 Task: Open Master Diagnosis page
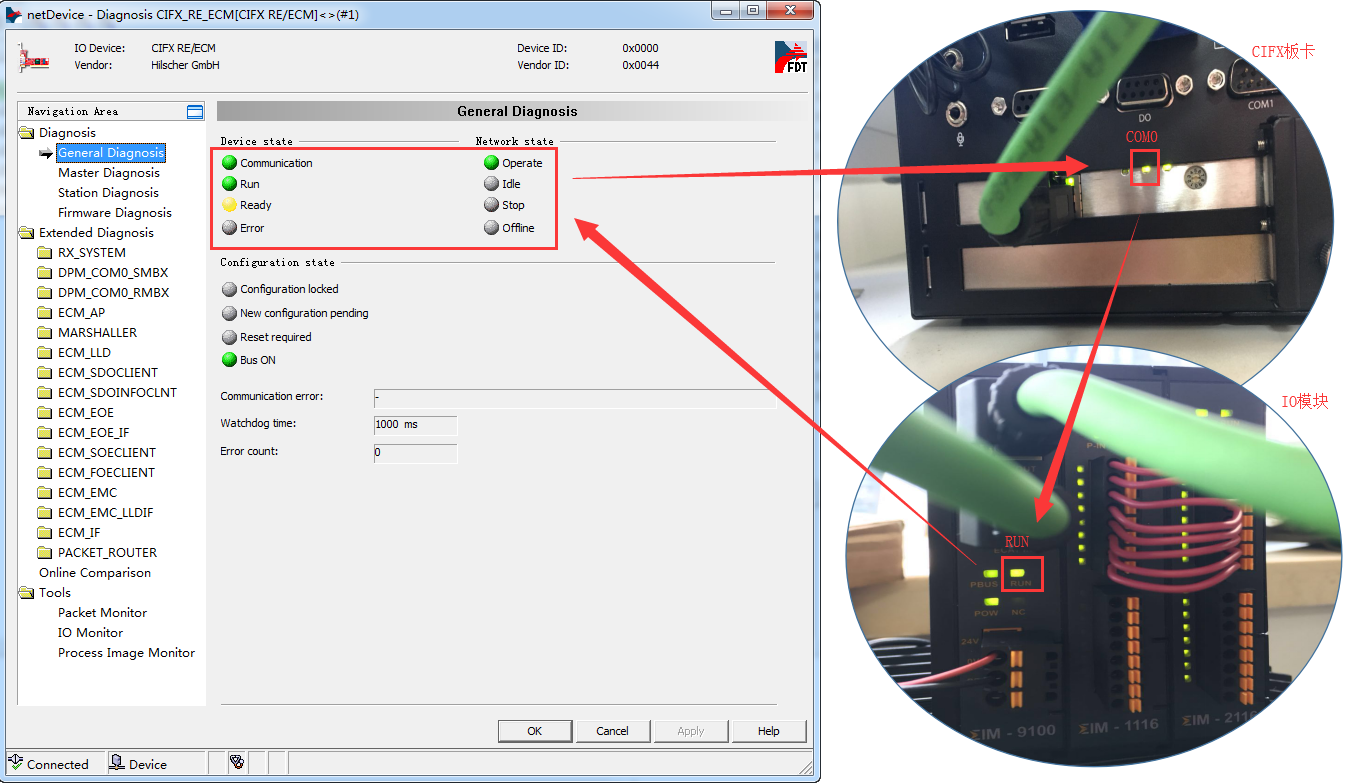coord(109,173)
